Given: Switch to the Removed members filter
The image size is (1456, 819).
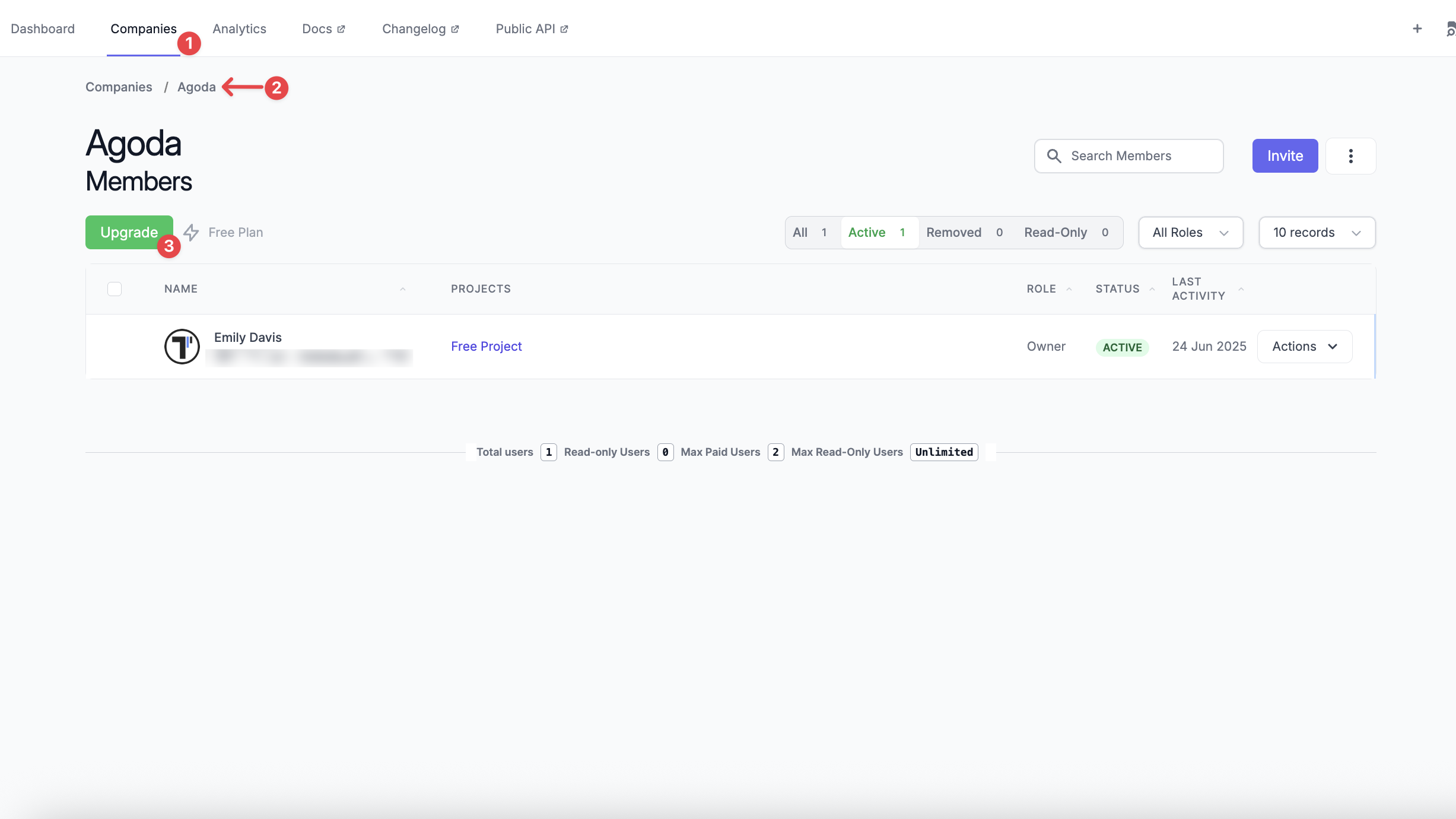Looking at the screenshot, I should click(964, 233).
